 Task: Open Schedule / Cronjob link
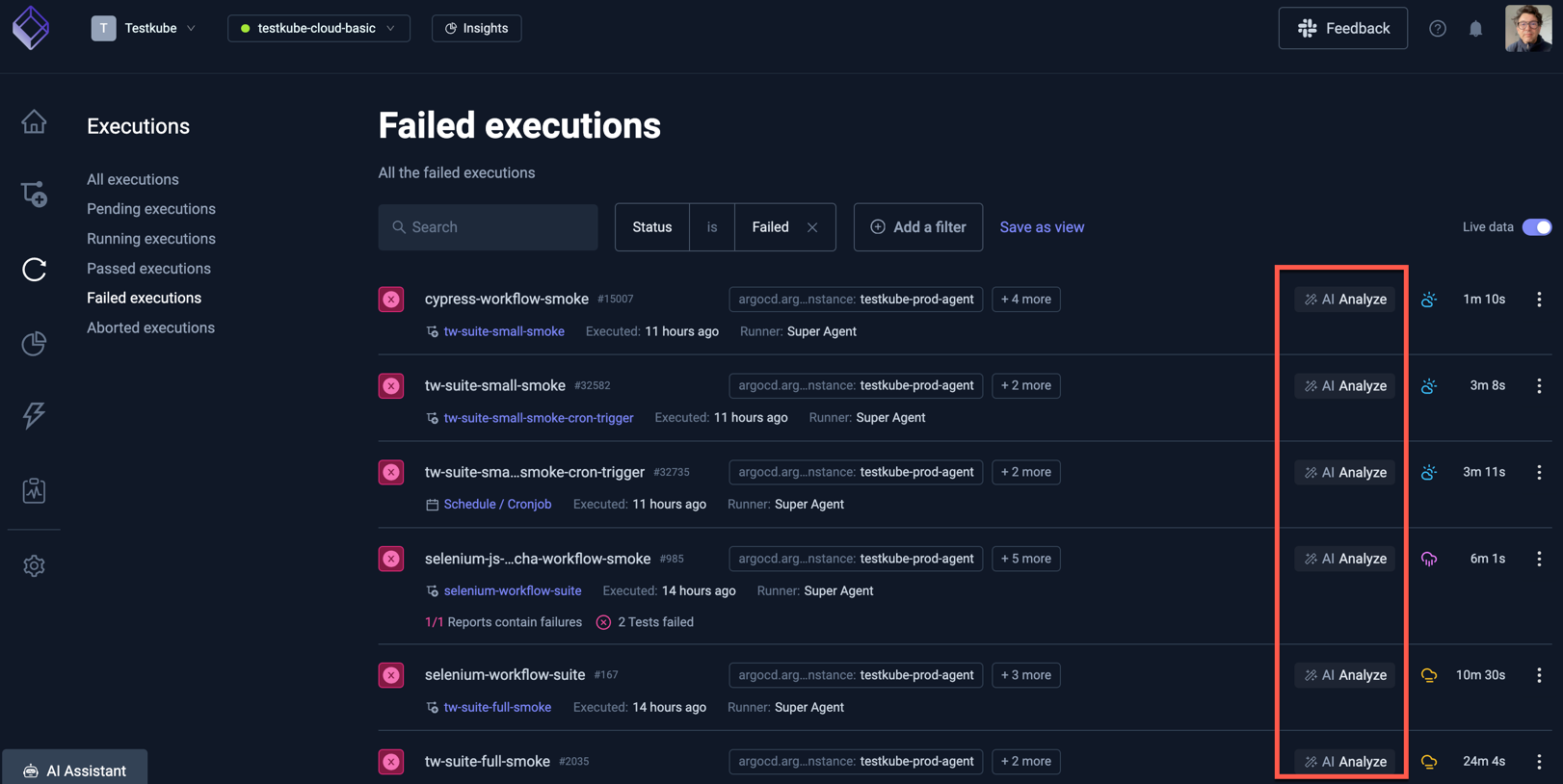[x=497, y=505]
